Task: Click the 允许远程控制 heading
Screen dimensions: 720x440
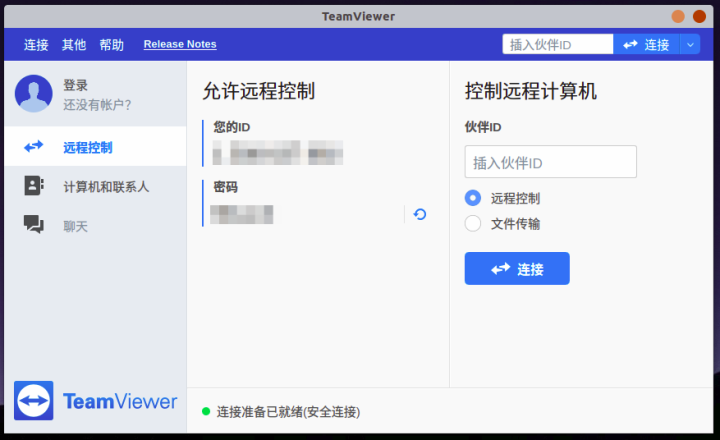Action: pyautogui.click(x=259, y=90)
